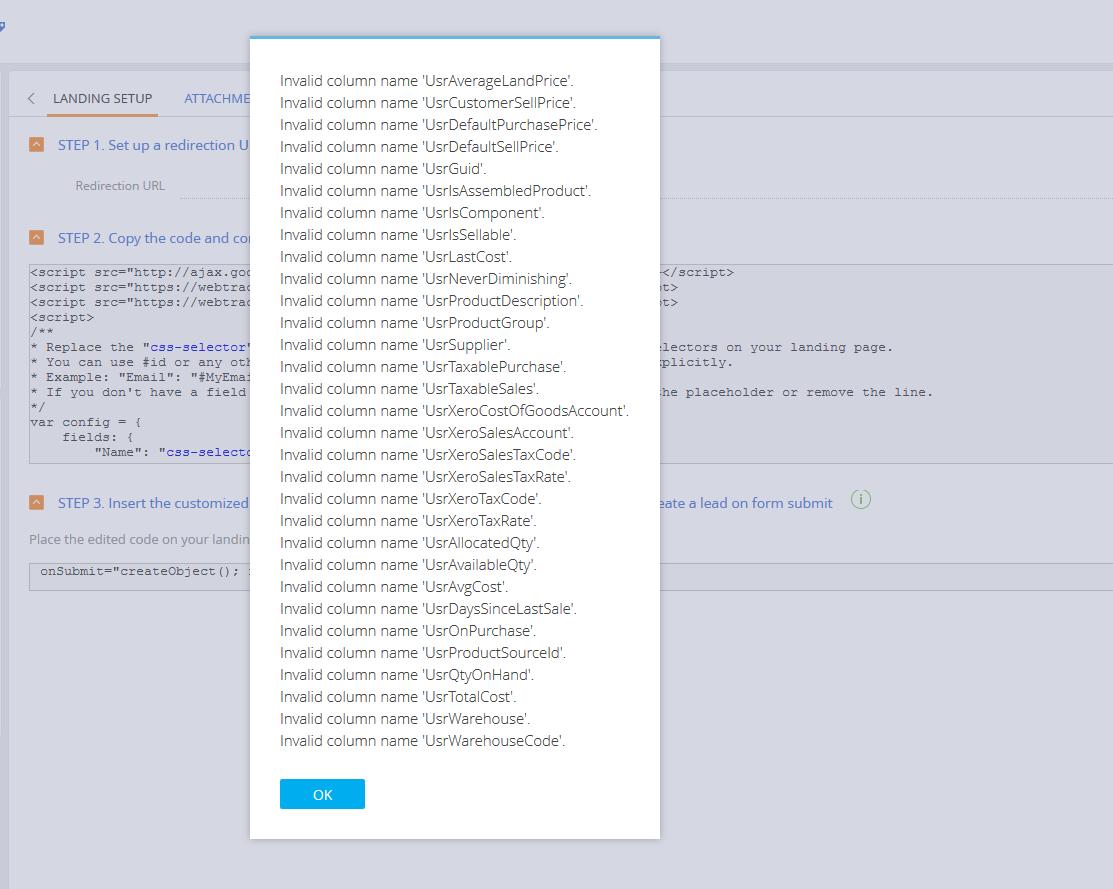Screen dimensions: 1113x889
Task: Click the info icon next to STEP 3 heading
Action: coord(860,500)
